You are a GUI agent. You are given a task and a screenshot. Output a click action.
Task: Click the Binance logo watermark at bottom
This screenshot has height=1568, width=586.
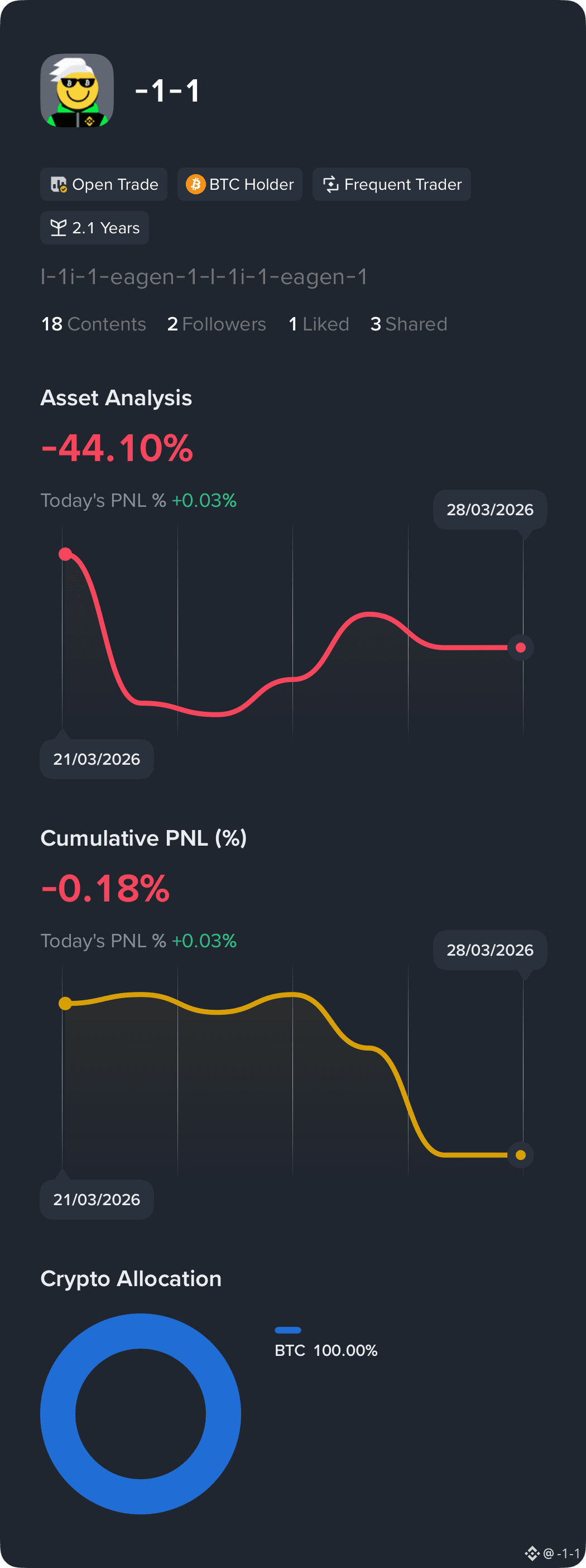pos(532,1553)
